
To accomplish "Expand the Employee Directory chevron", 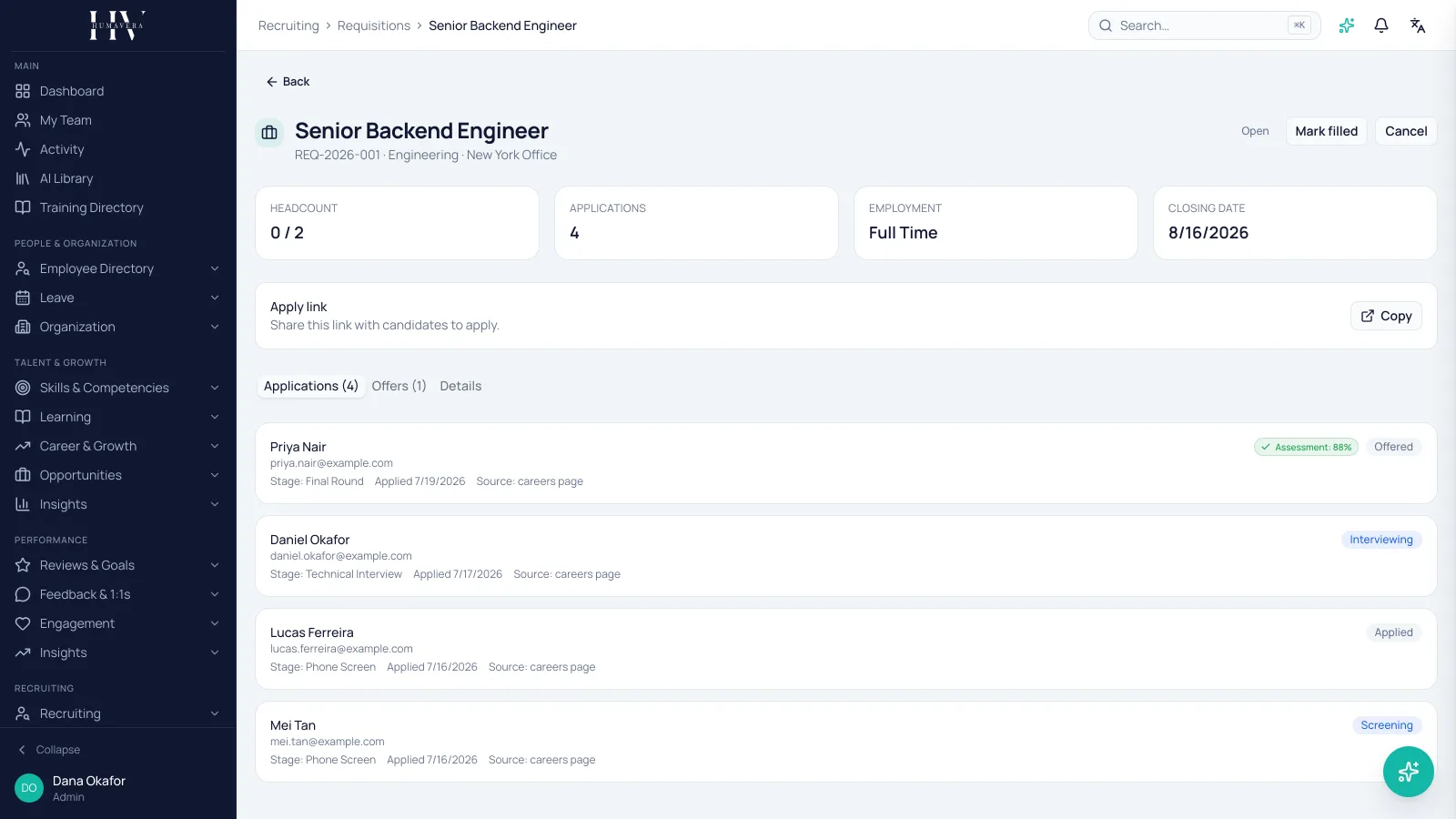I will 215,268.
